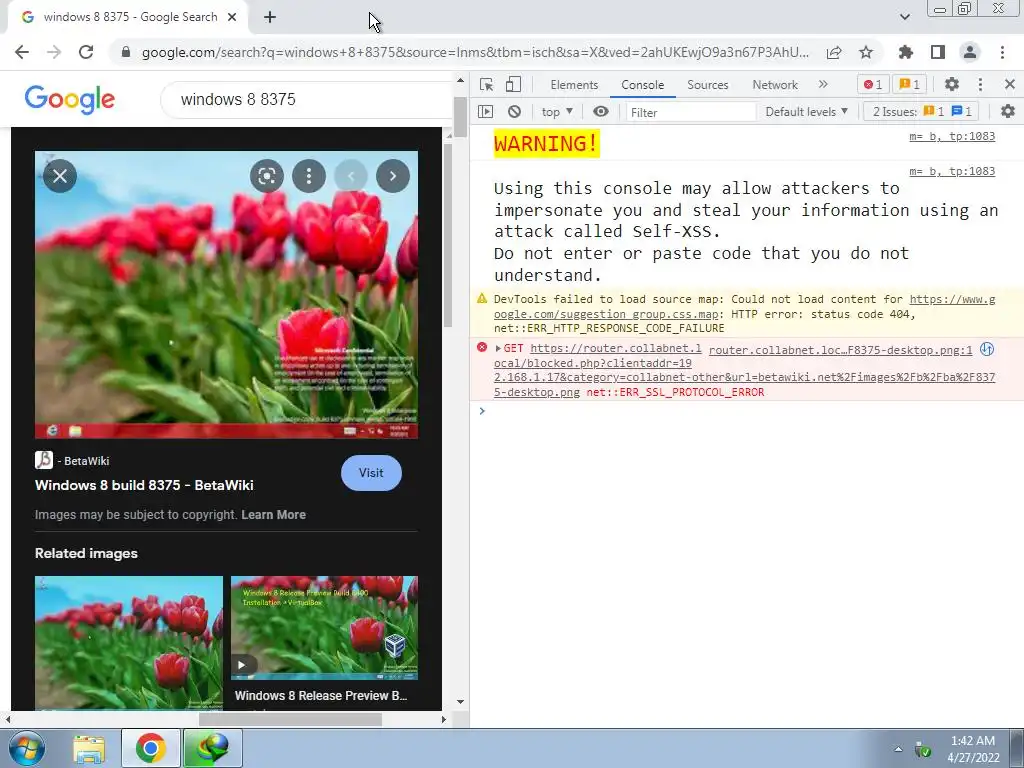The image size is (1024, 768).
Task: Open first m=b,tp:1083 source link
Action: 952,136
